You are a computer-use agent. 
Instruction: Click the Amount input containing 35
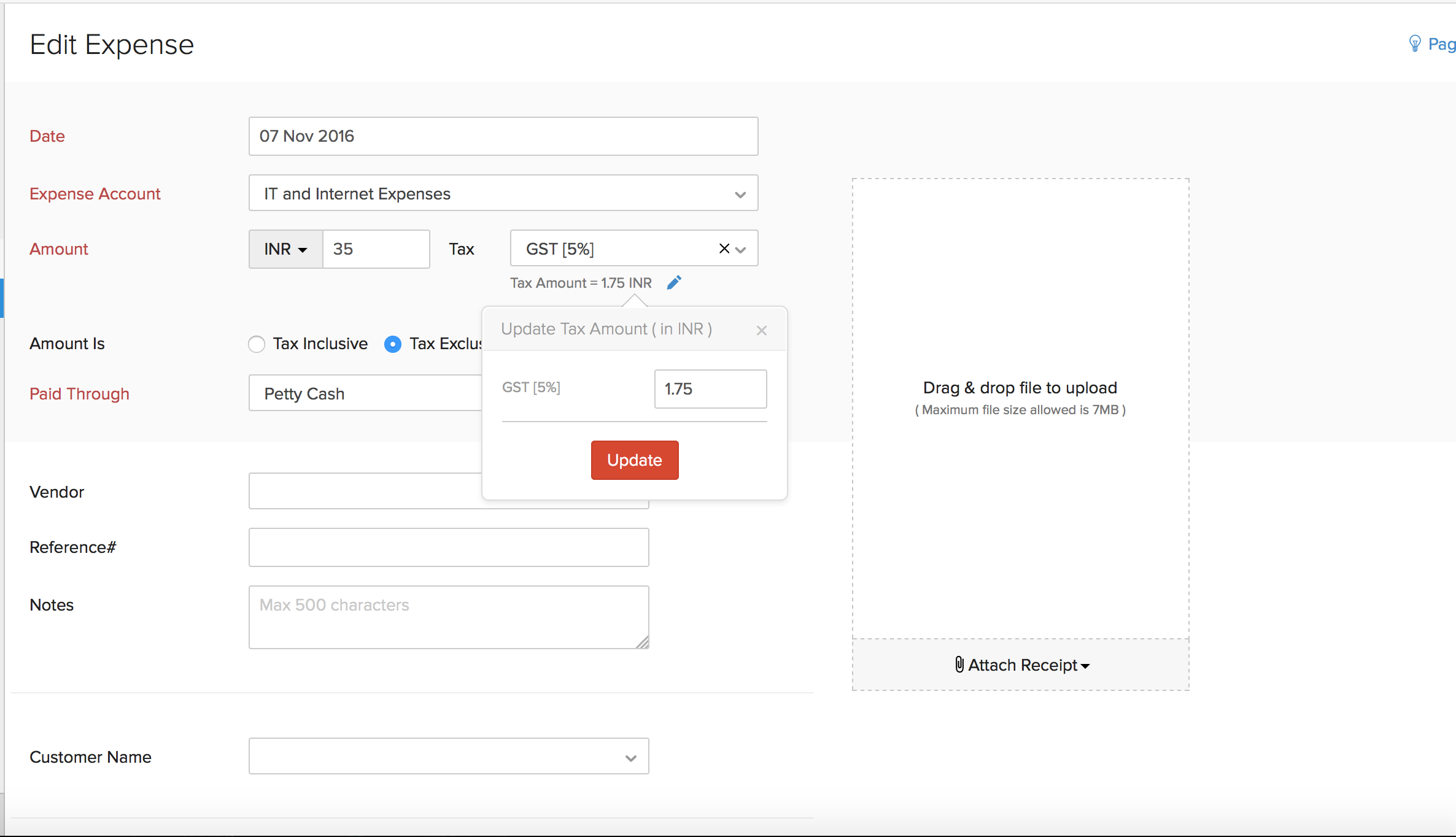tap(376, 249)
